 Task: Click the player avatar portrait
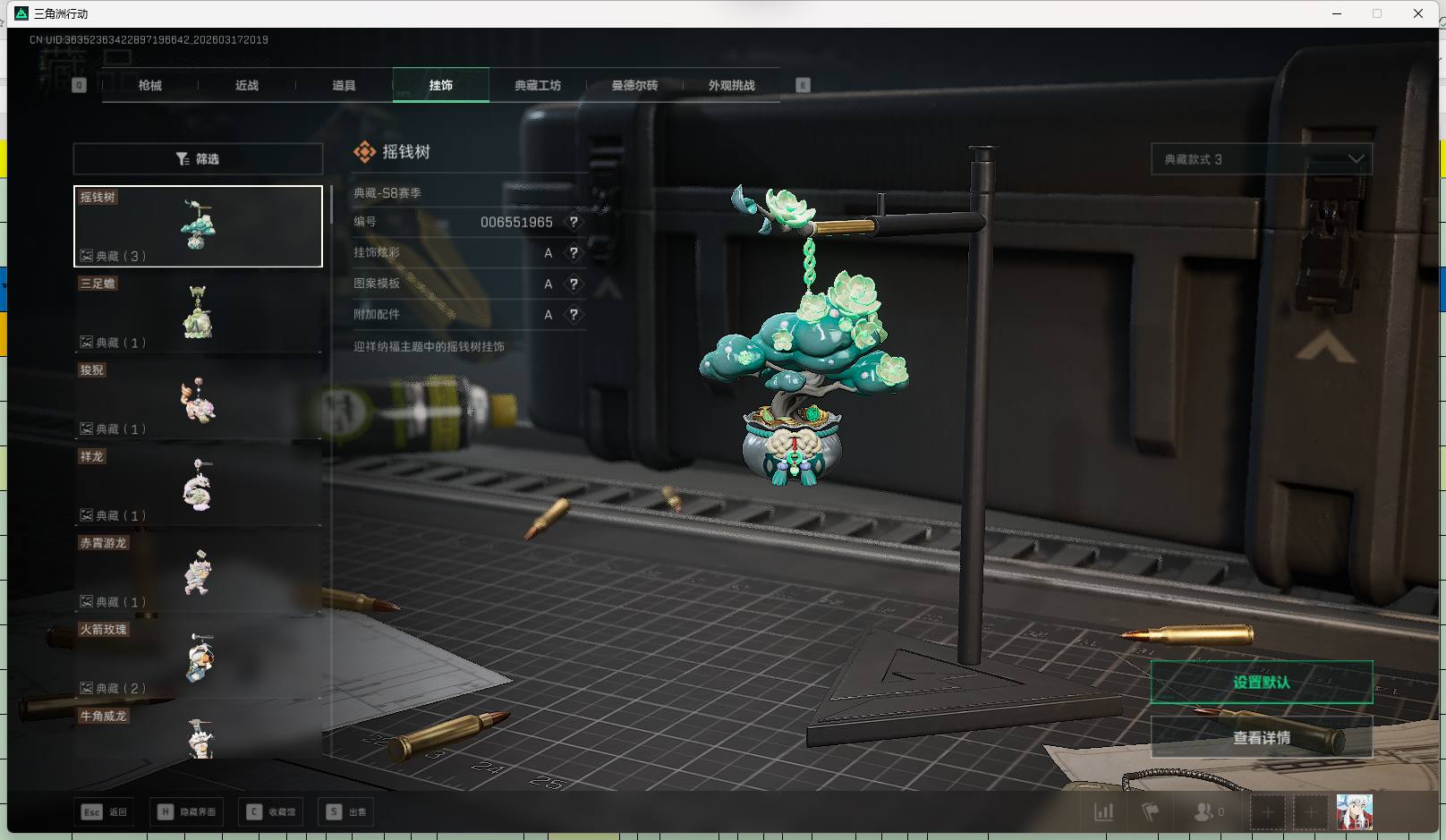(1354, 812)
